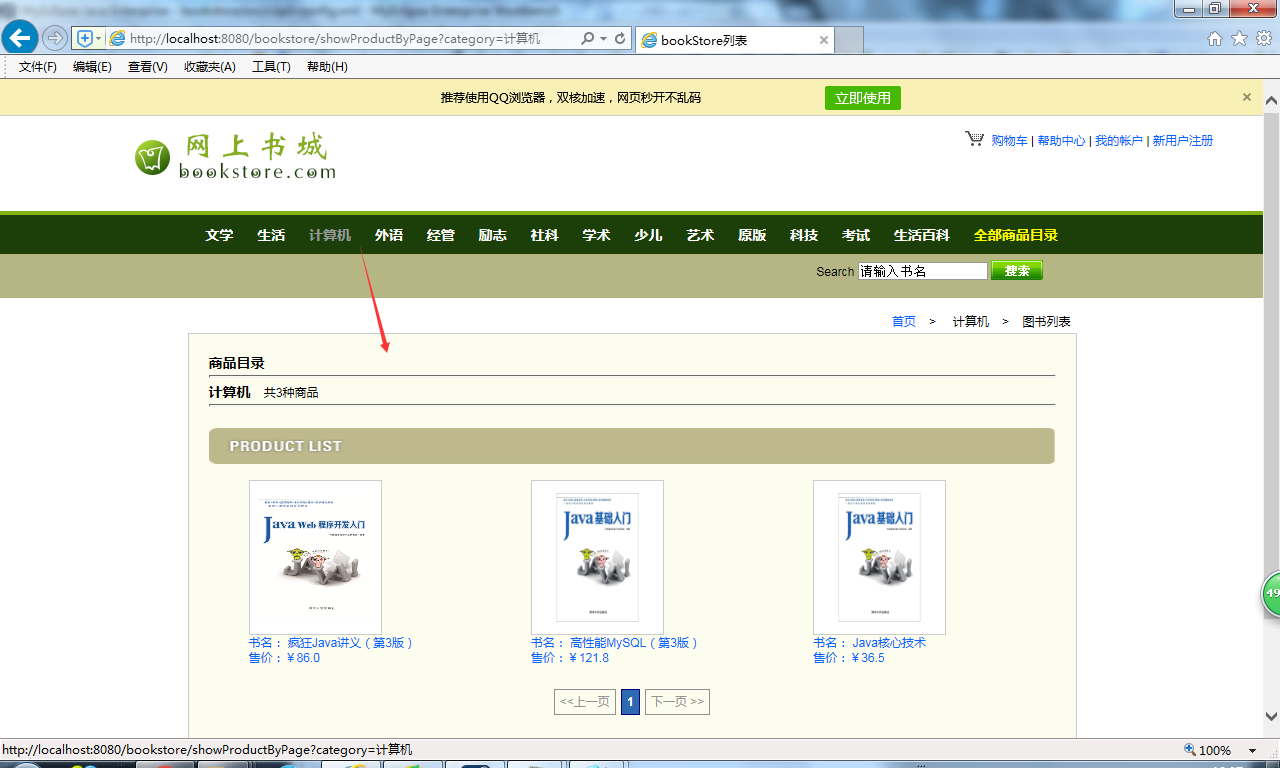This screenshot has width=1280, height=768.
Task: Select the 社科 category
Action: 544,235
